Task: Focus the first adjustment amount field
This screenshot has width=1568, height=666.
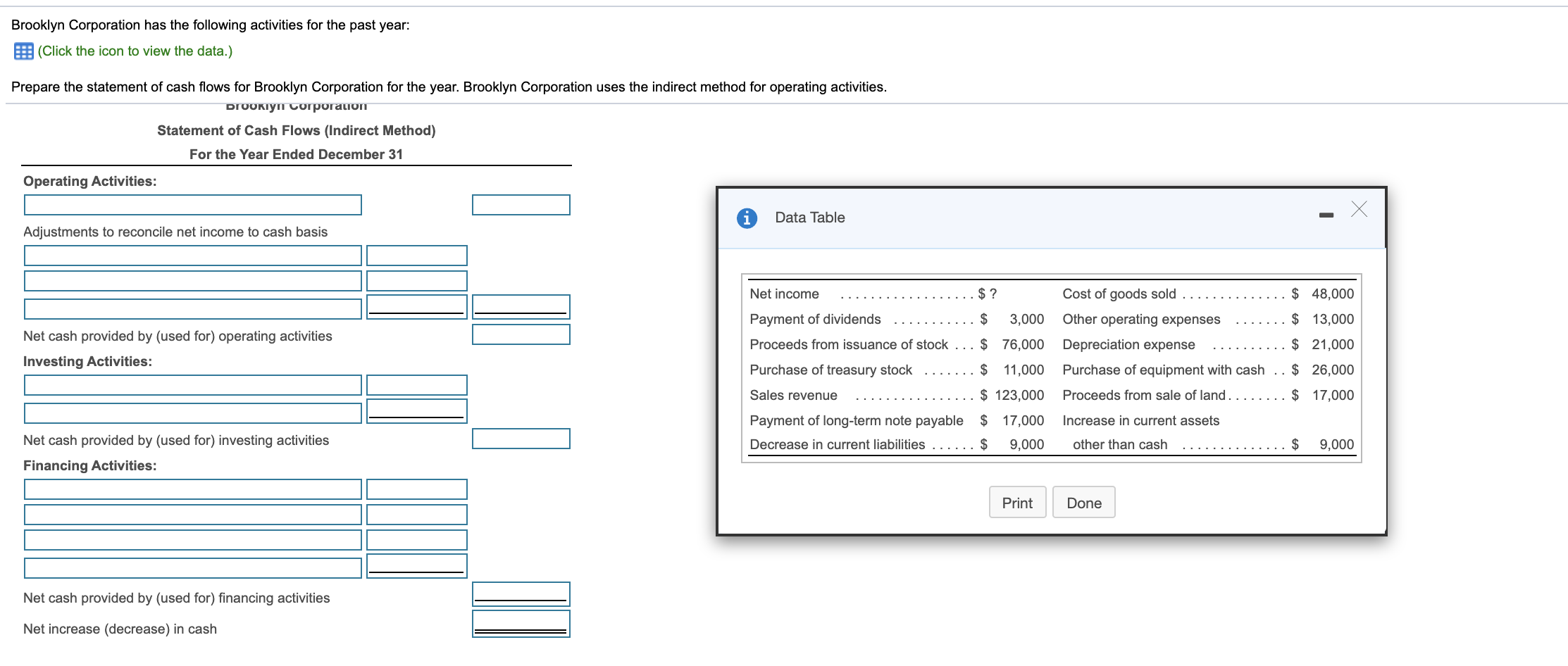Action: pyautogui.click(x=417, y=256)
